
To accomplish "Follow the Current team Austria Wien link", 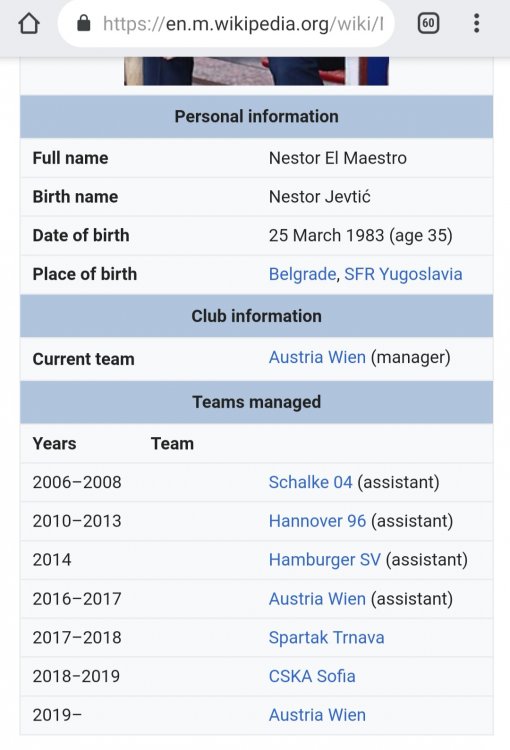I will coord(317,357).
